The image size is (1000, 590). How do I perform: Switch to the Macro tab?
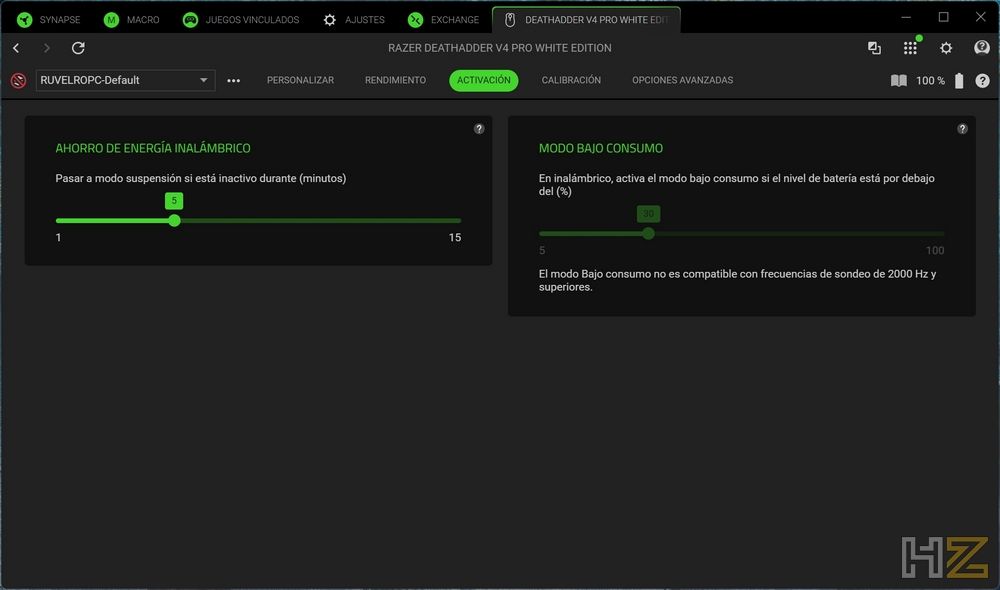click(132, 20)
